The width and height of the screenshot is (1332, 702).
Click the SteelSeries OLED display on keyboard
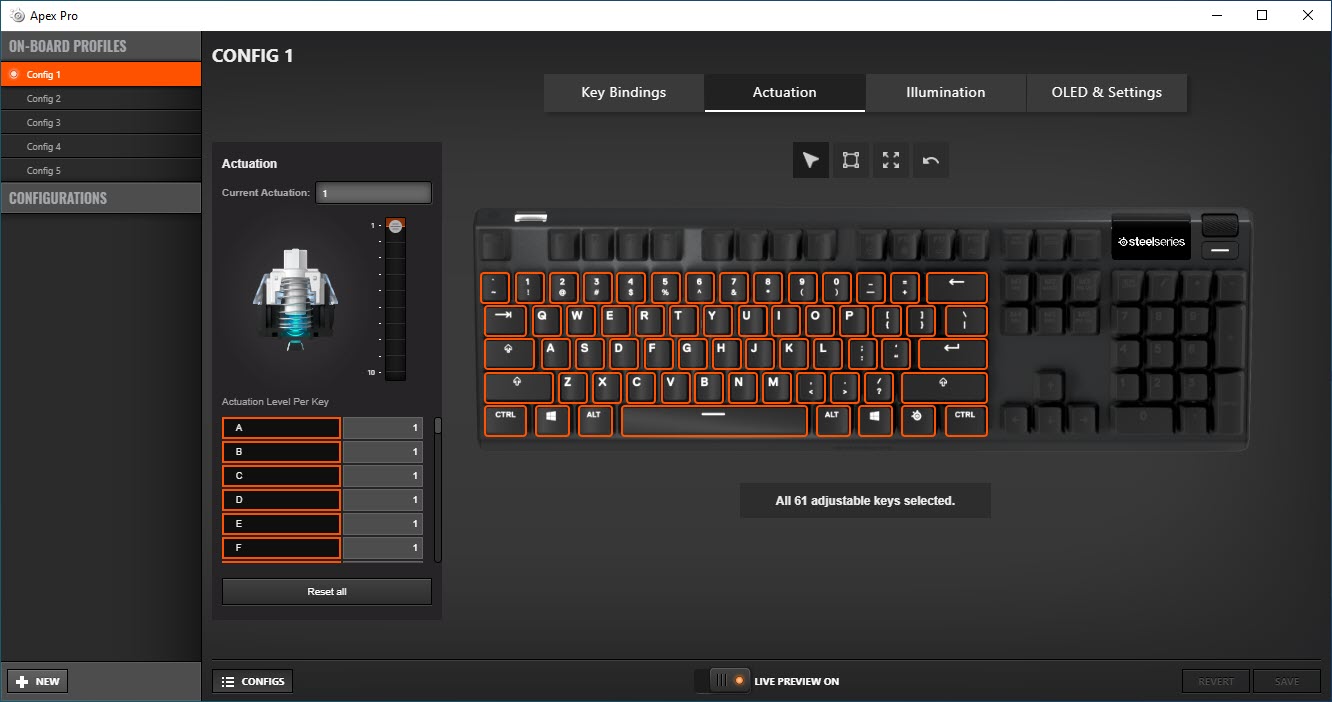click(1151, 241)
